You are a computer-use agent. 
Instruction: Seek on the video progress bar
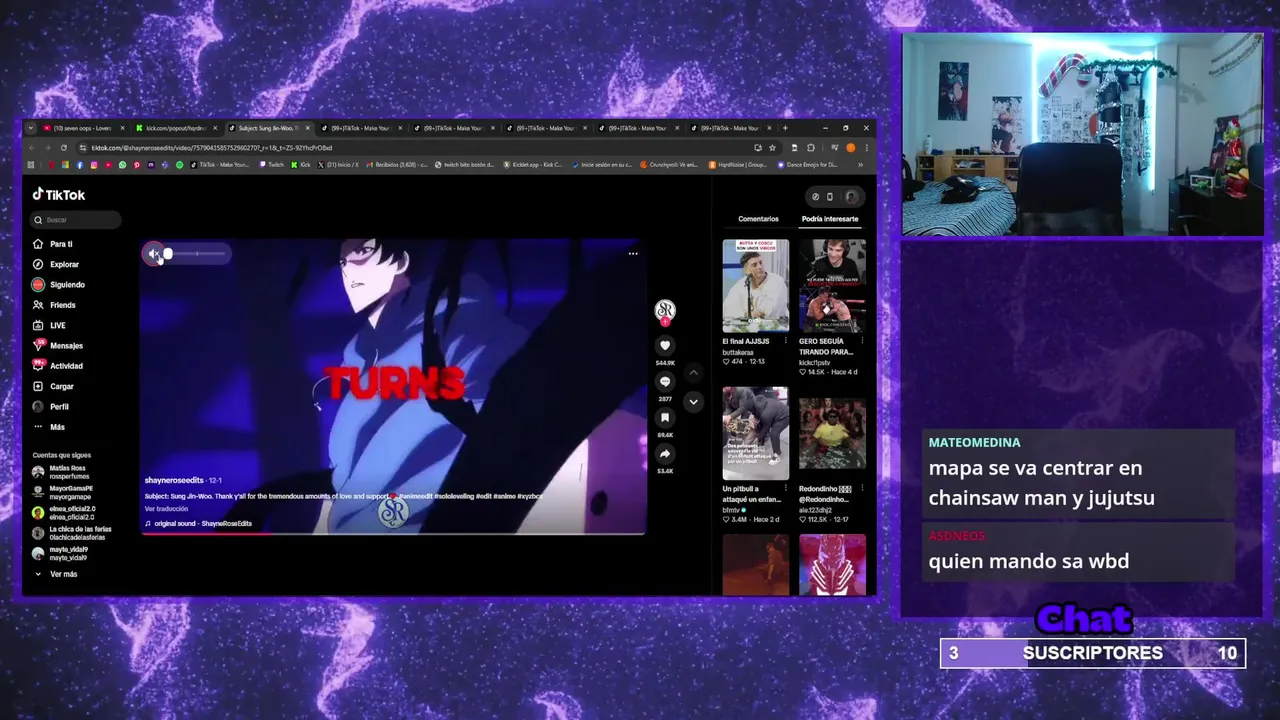[392, 533]
